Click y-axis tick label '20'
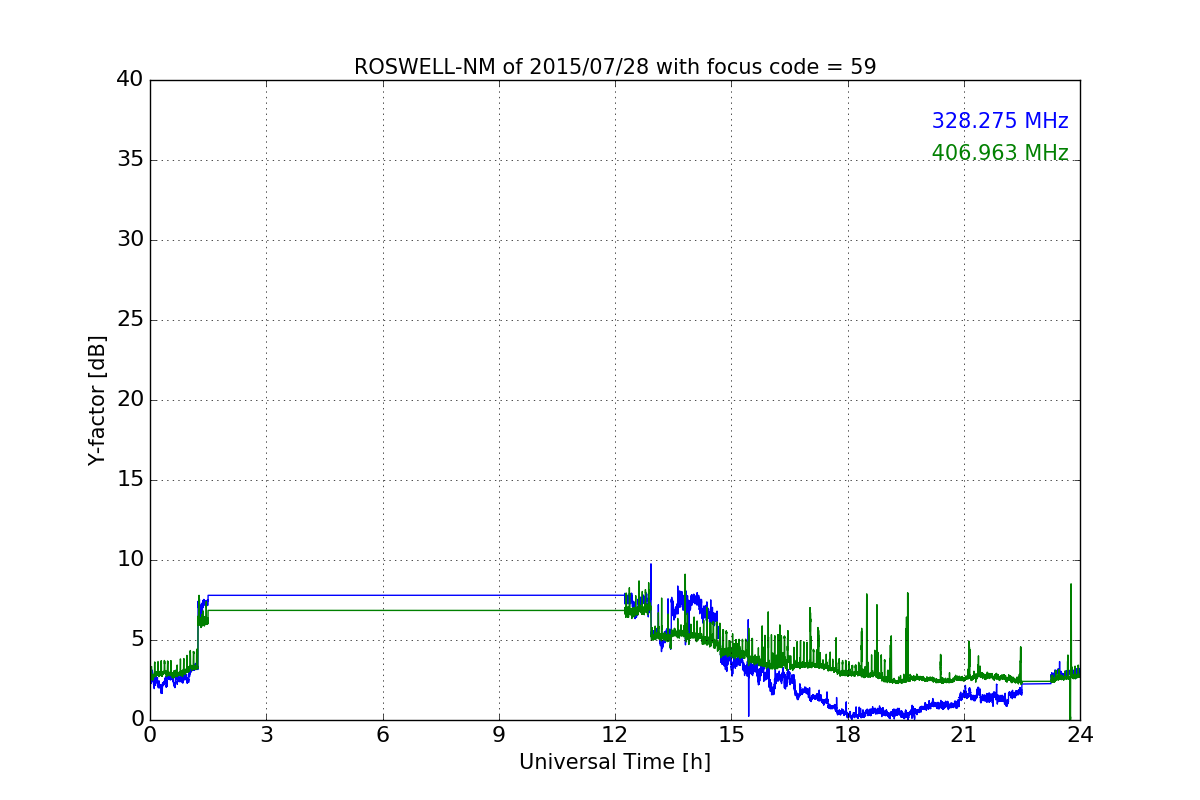The image size is (1200, 800). pyautogui.click(x=130, y=399)
